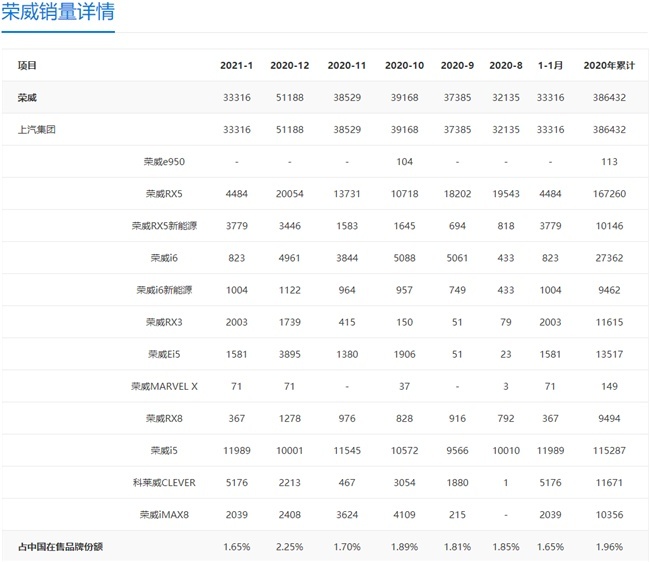
Task: Click the 2020-8 column header
Action: pyautogui.click(x=506, y=65)
